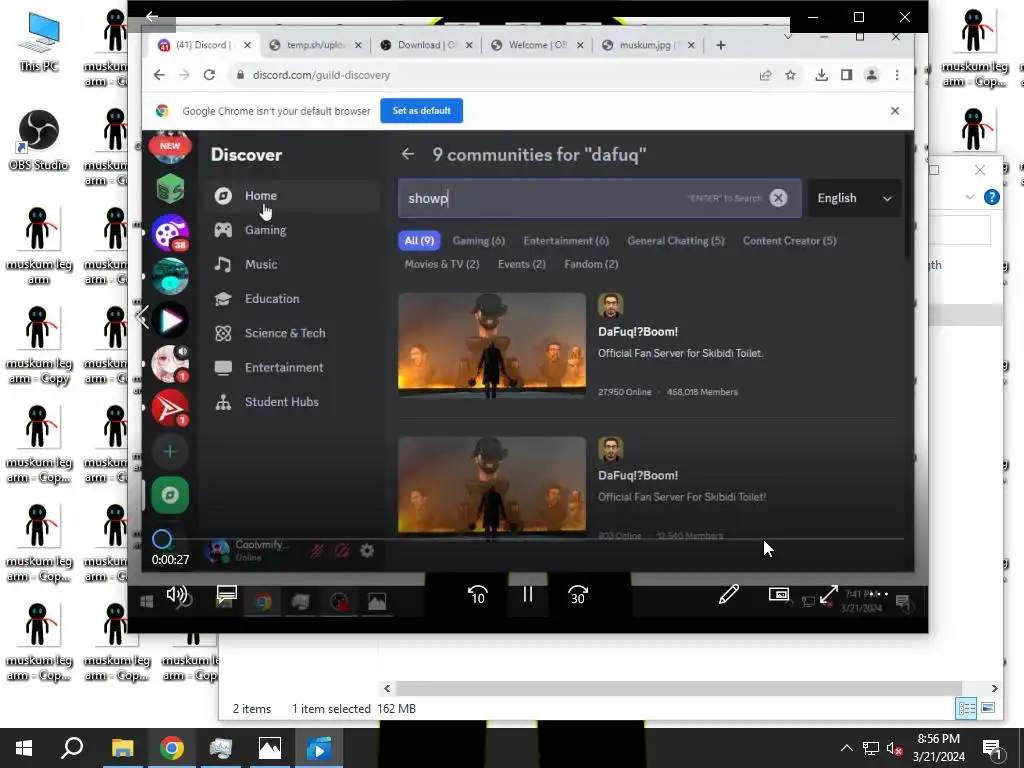Click the Discord search box containing 'showp'
The image size is (1024, 768).
pos(600,199)
